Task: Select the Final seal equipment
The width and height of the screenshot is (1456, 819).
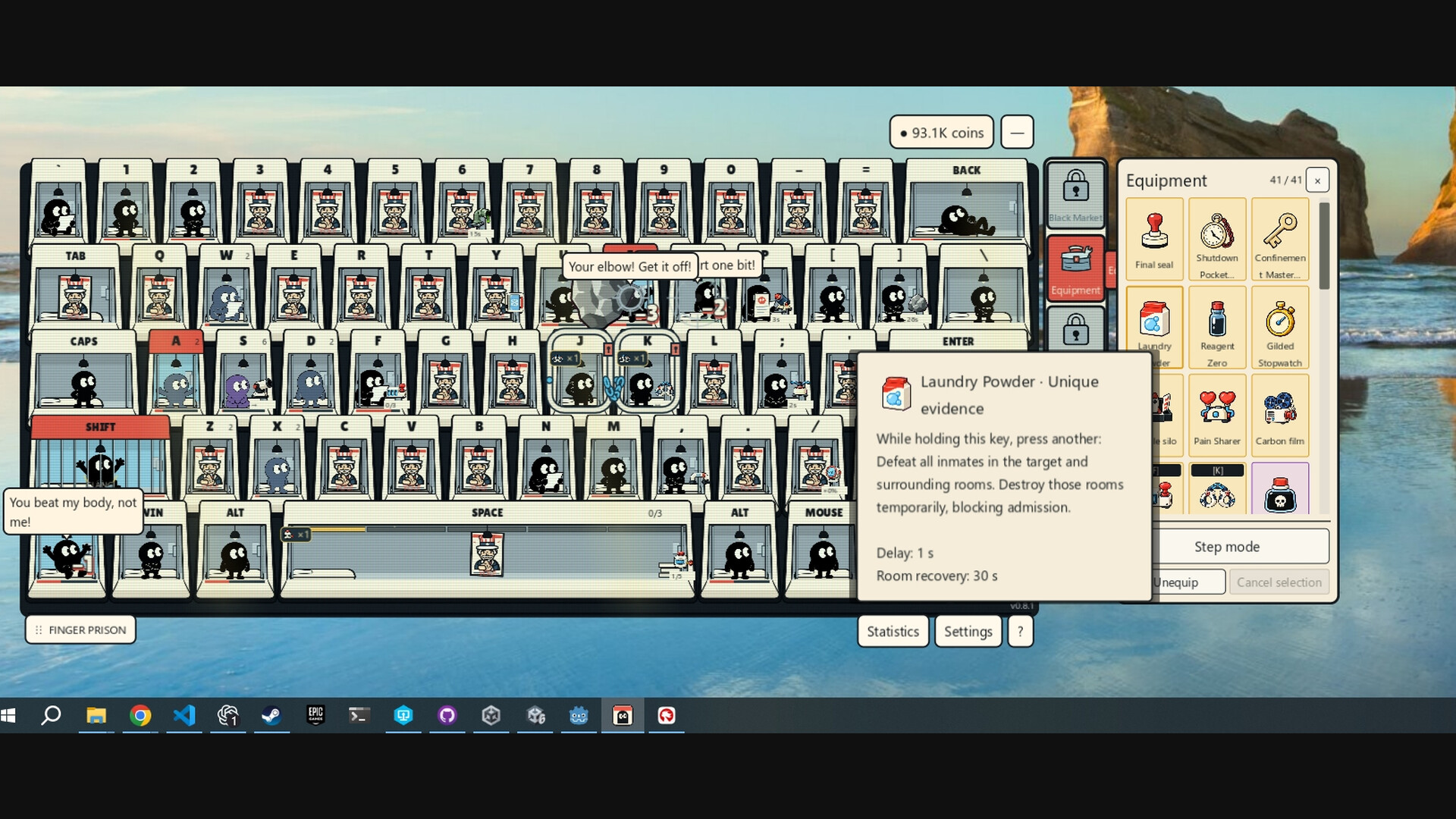Action: [x=1154, y=240]
